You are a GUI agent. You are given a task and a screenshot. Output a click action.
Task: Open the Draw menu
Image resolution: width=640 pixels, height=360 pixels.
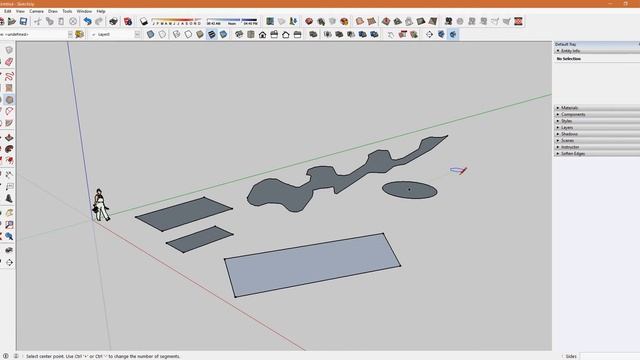(53, 11)
